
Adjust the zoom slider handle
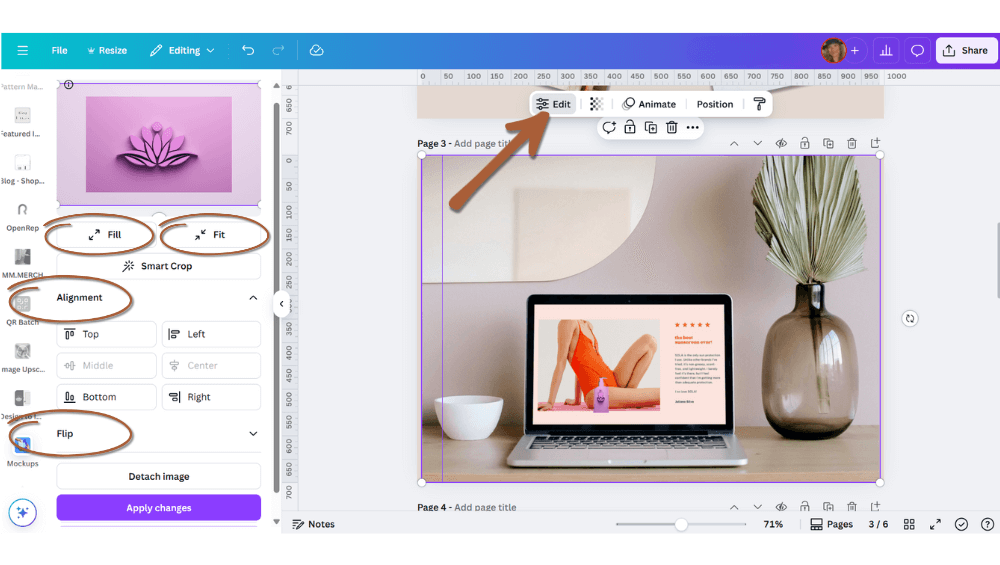coord(681,524)
